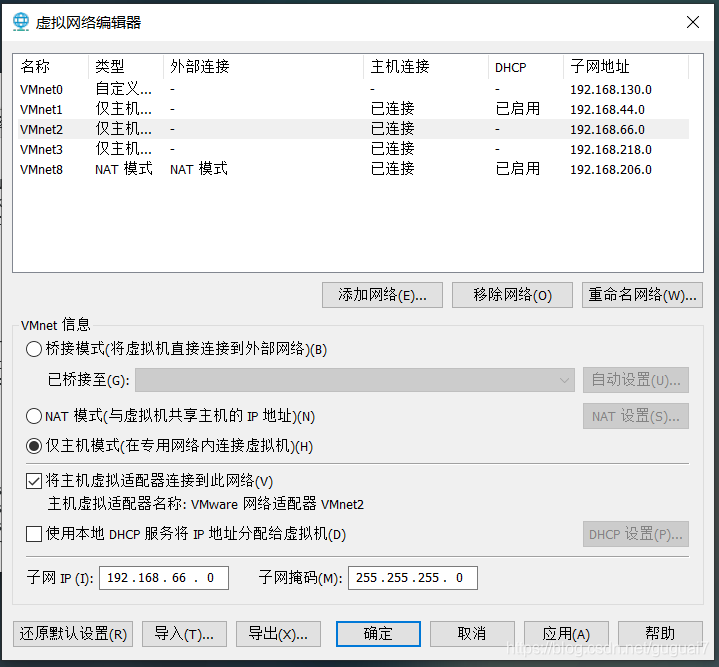Select the 桥接模式 radio button
The width and height of the screenshot is (719, 667).
point(34,349)
